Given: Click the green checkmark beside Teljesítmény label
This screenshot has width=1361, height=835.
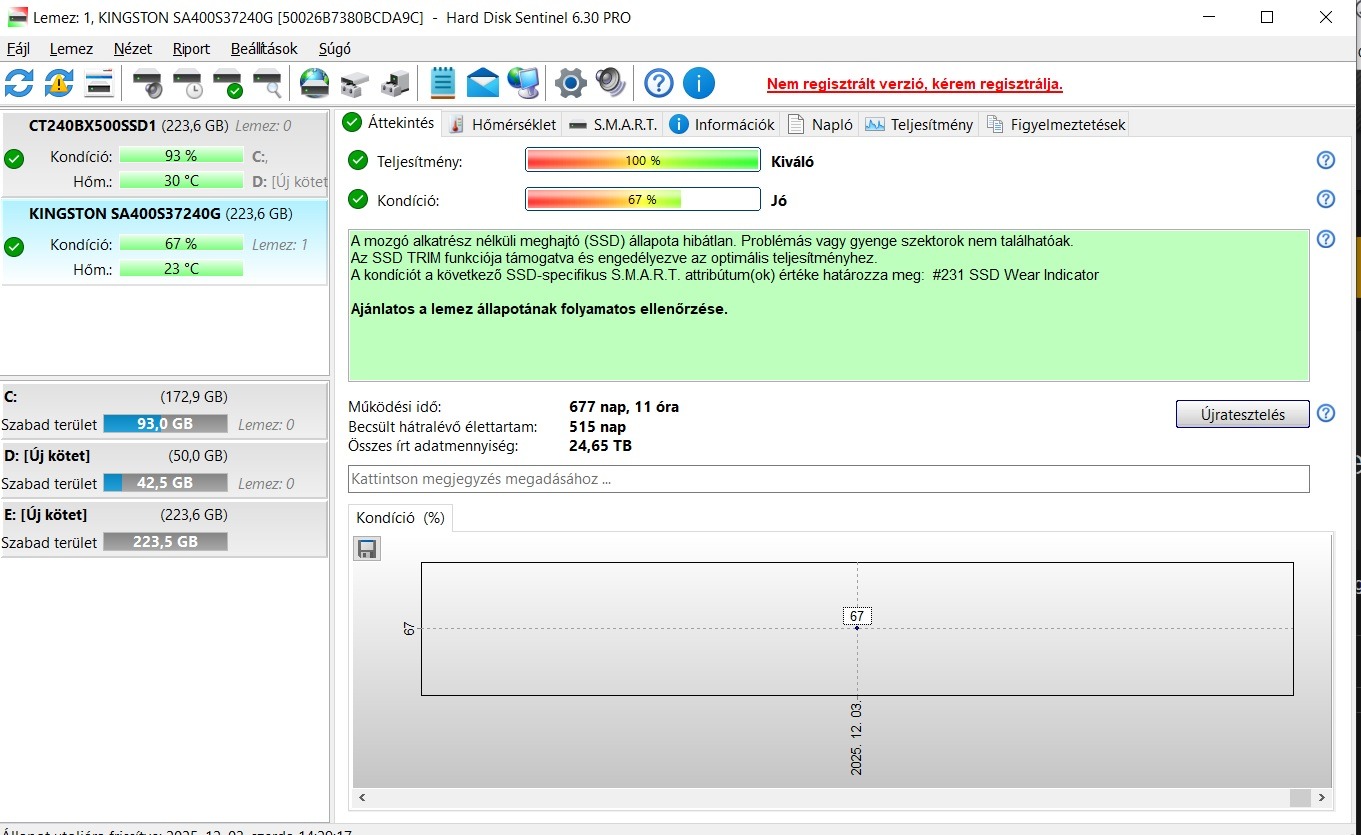Looking at the screenshot, I should (358, 160).
